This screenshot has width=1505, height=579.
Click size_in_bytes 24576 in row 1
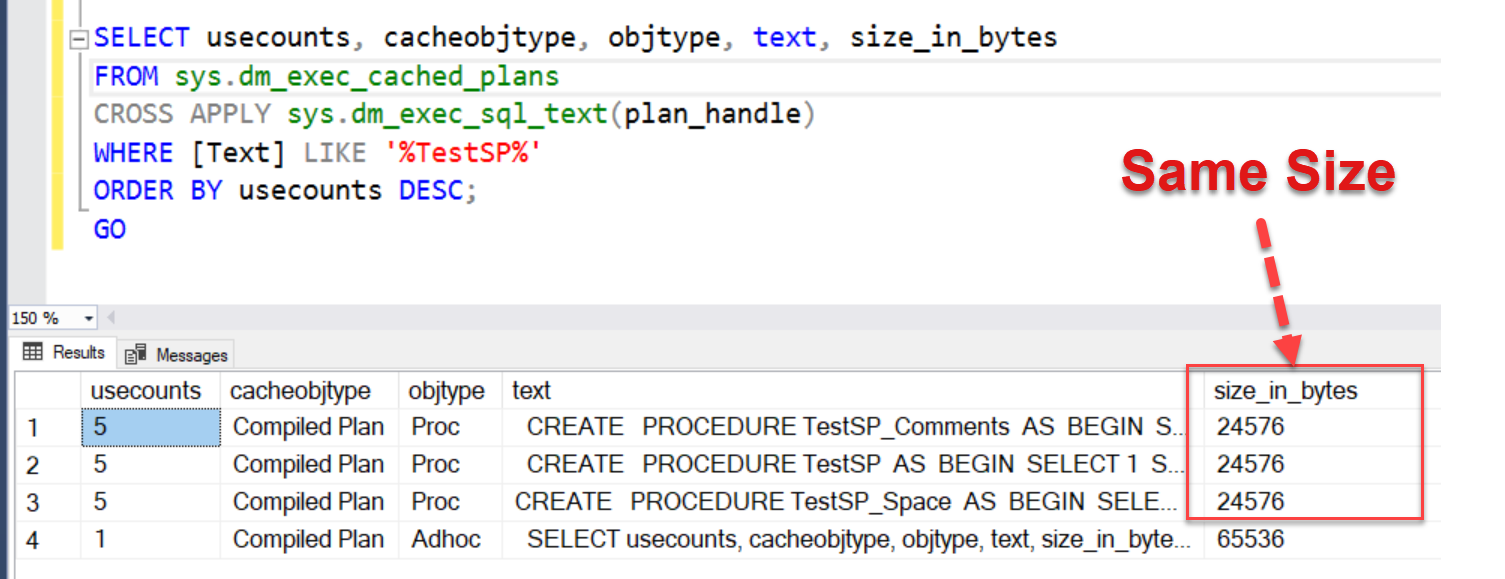tap(1322, 427)
